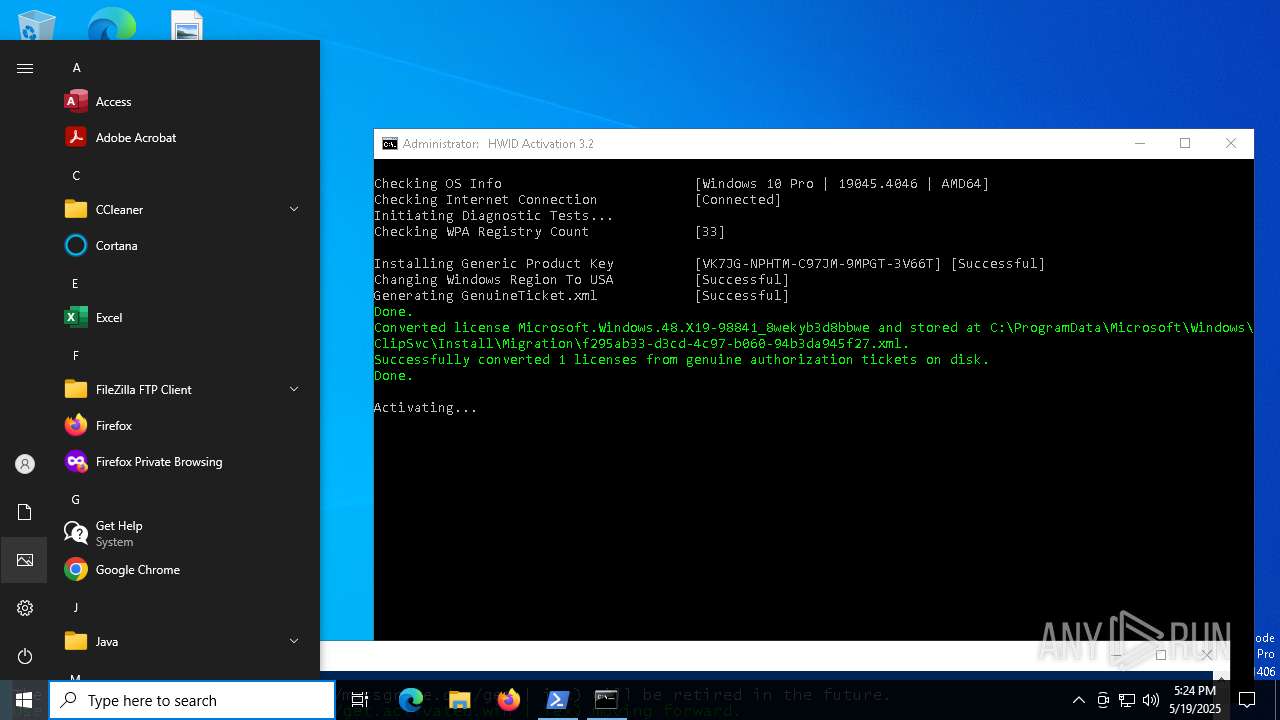Open Settings via the Start gear icon
Viewport: 1280px width, 720px height.
(25, 608)
